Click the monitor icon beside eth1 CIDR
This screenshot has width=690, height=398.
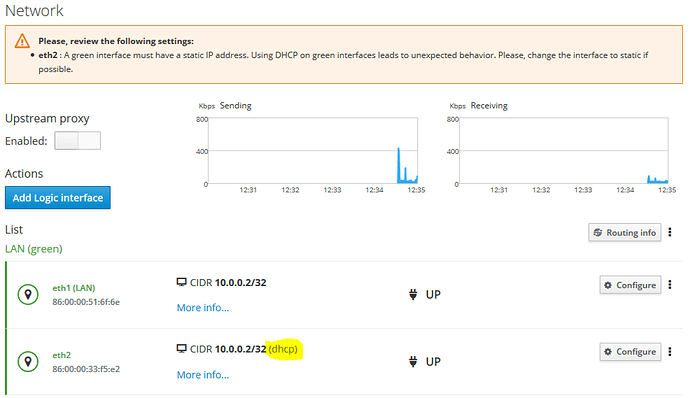[x=181, y=282]
